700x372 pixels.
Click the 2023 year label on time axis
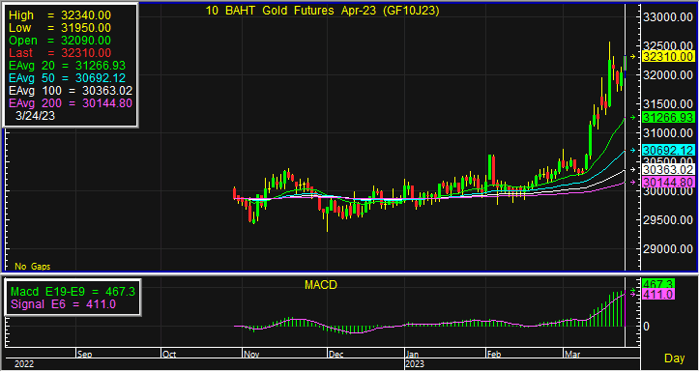(x=415, y=364)
